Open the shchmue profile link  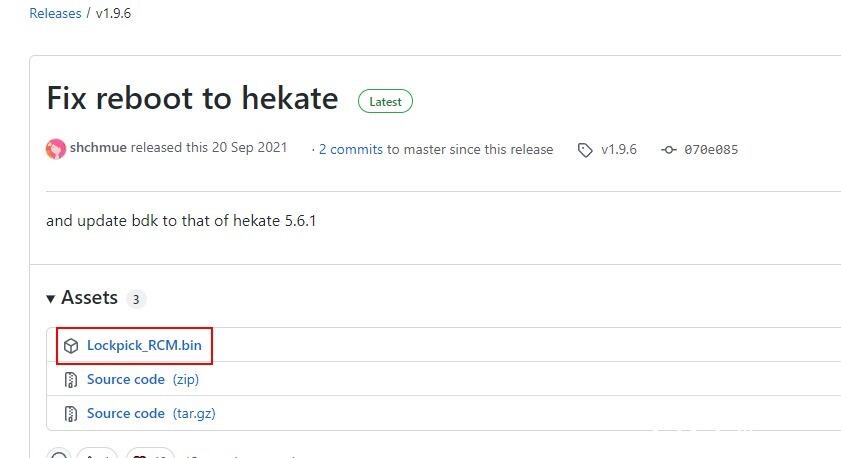point(98,148)
